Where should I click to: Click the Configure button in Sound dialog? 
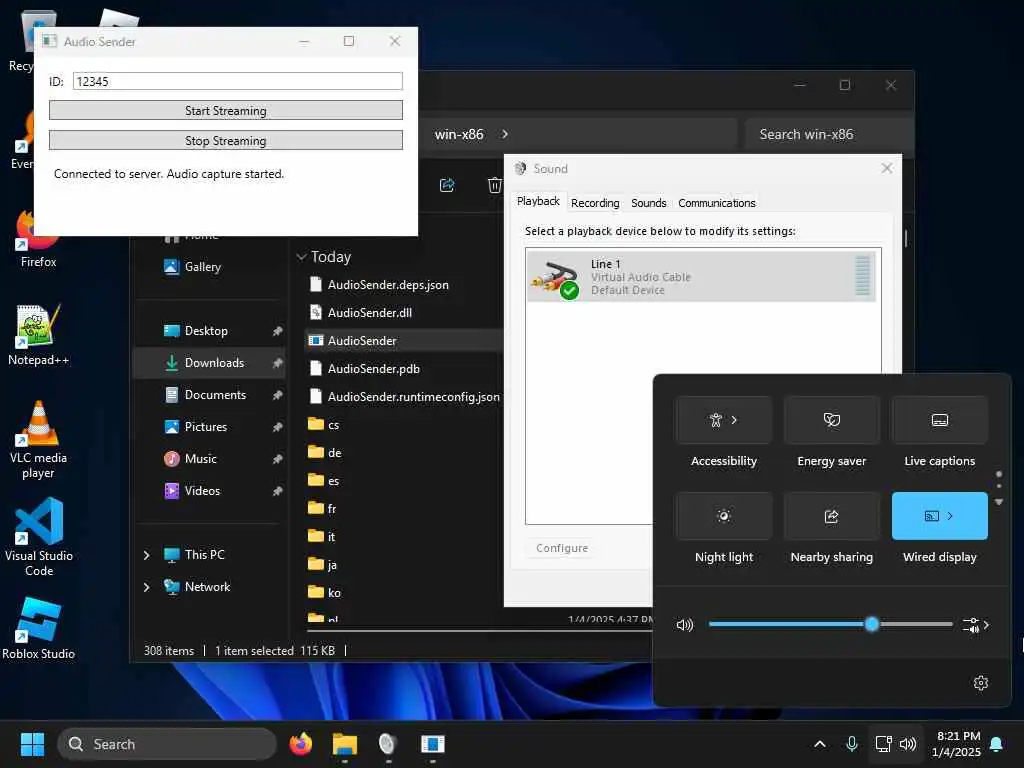pyautogui.click(x=562, y=548)
